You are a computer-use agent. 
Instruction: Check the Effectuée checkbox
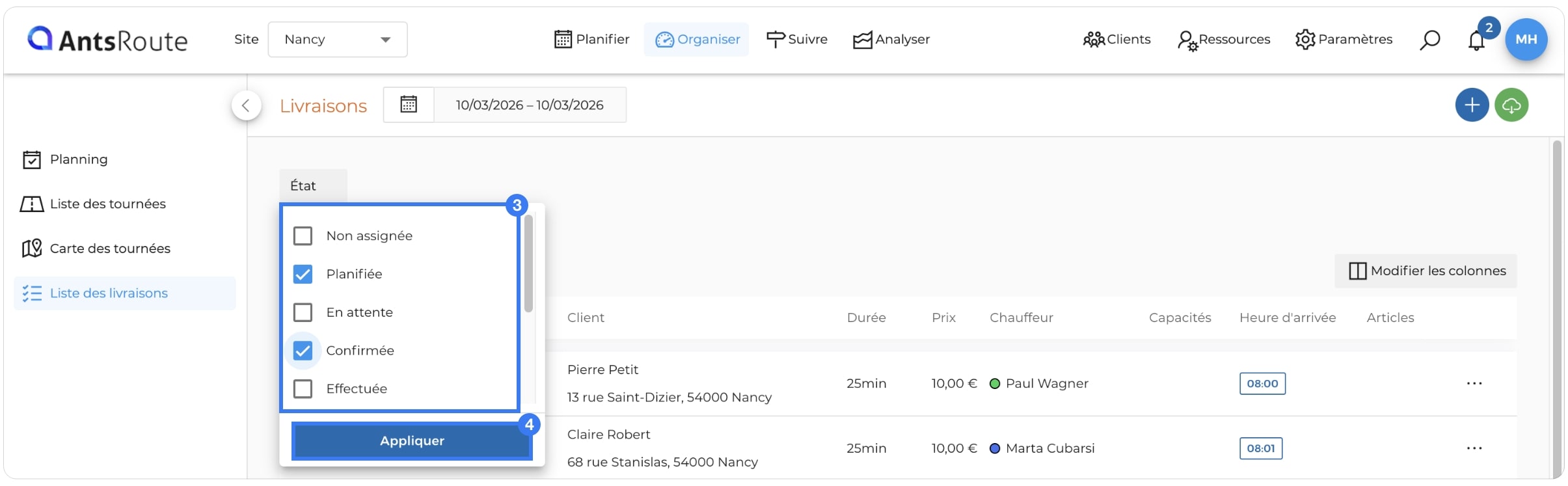[303, 388]
